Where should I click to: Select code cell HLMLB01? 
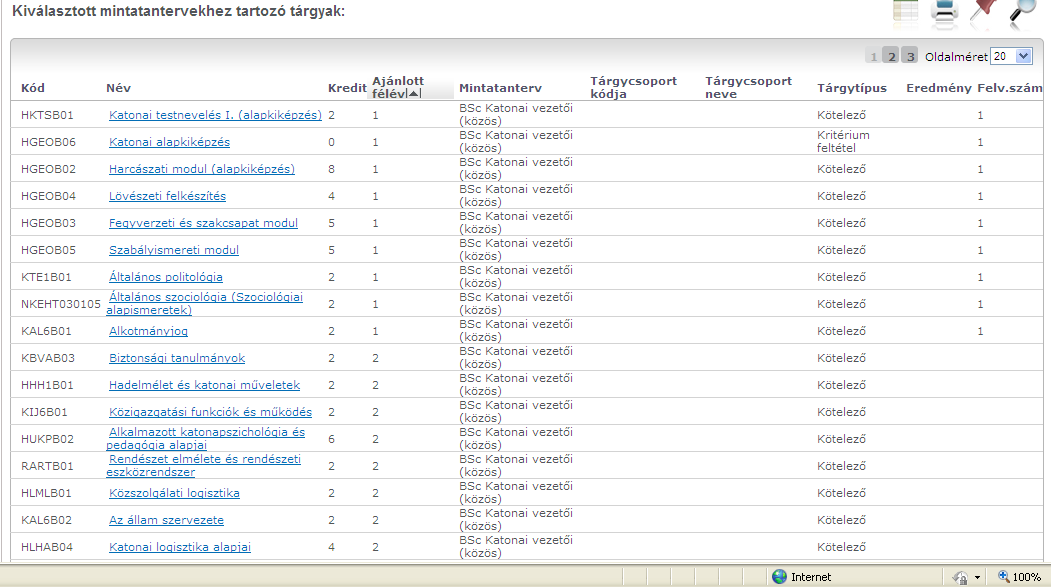click(x=46, y=493)
